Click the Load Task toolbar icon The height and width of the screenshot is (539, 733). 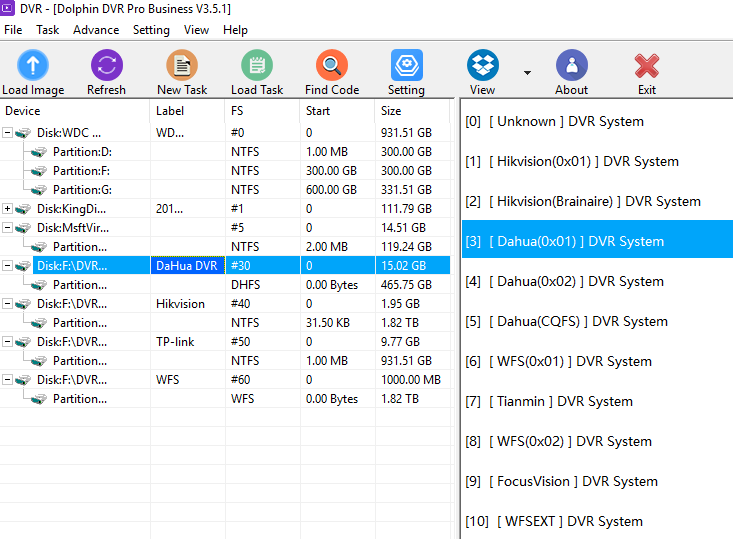point(257,65)
